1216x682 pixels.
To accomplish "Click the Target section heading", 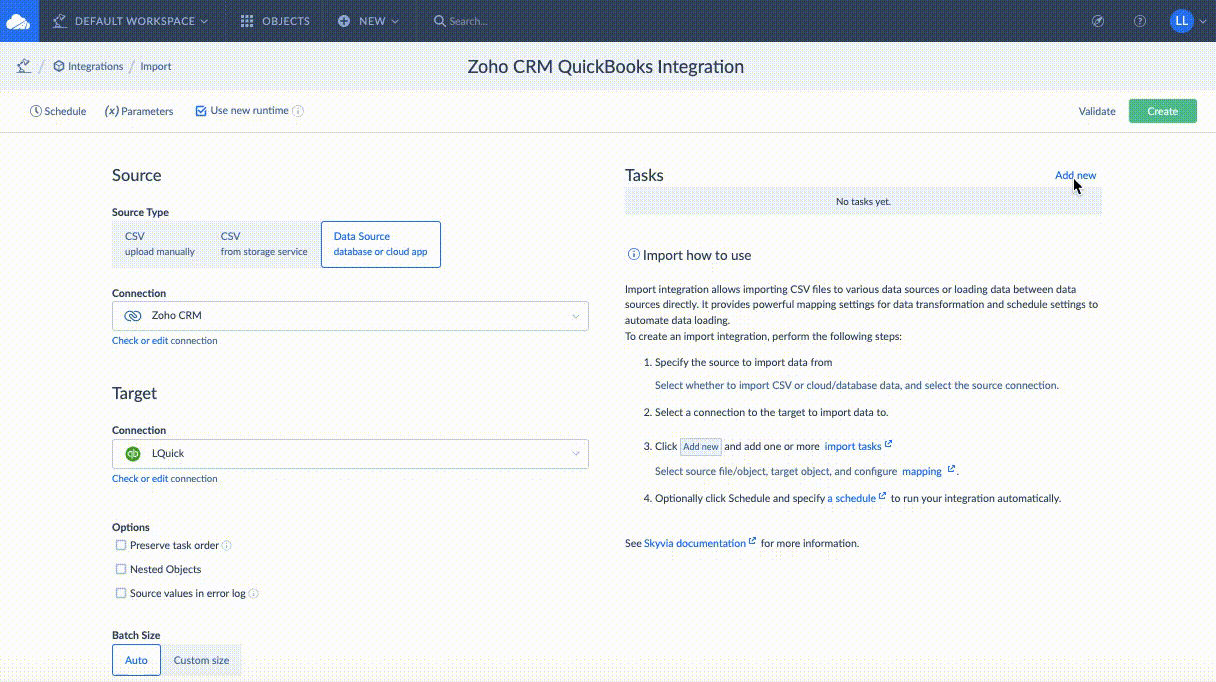I will click(x=135, y=393).
